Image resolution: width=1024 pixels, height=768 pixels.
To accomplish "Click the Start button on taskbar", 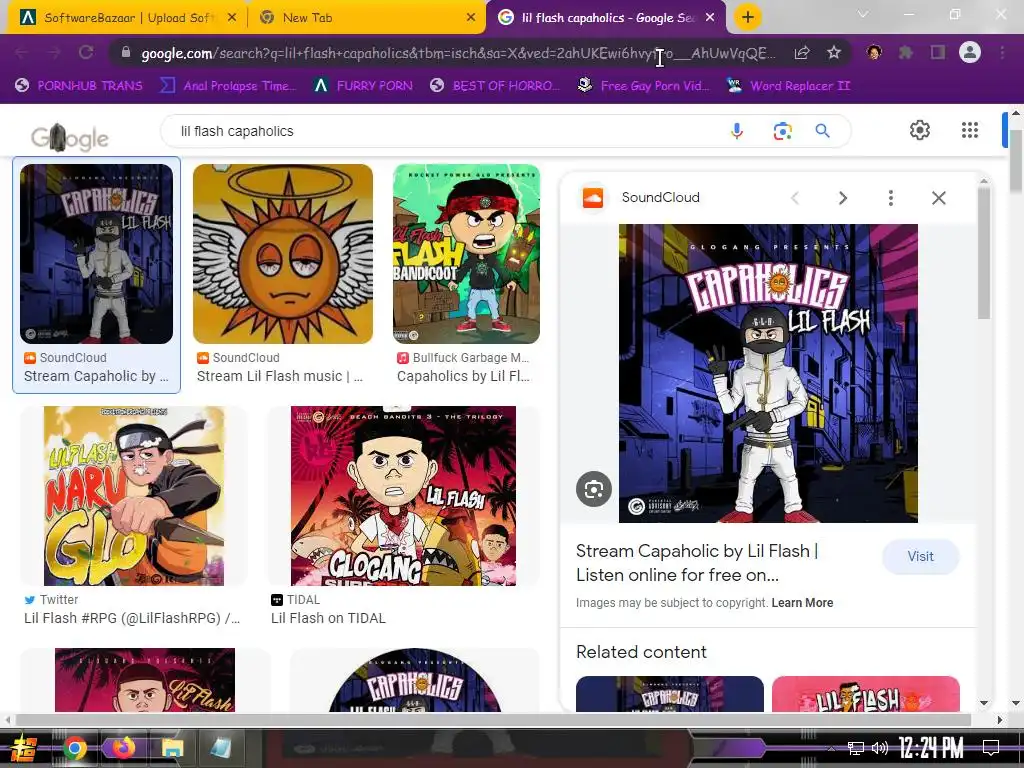I will [22, 748].
